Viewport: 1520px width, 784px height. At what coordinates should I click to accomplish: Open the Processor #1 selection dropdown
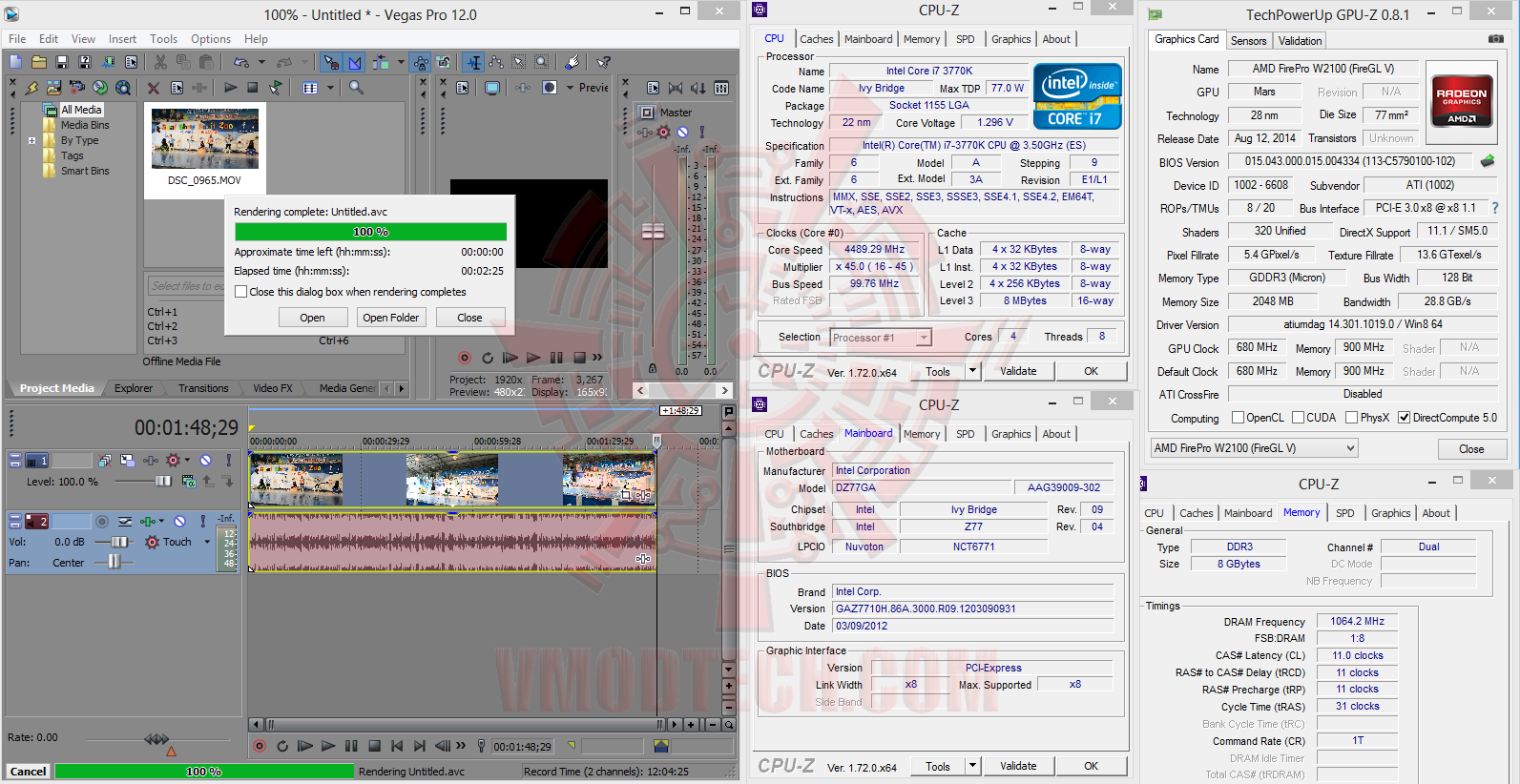(x=881, y=338)
